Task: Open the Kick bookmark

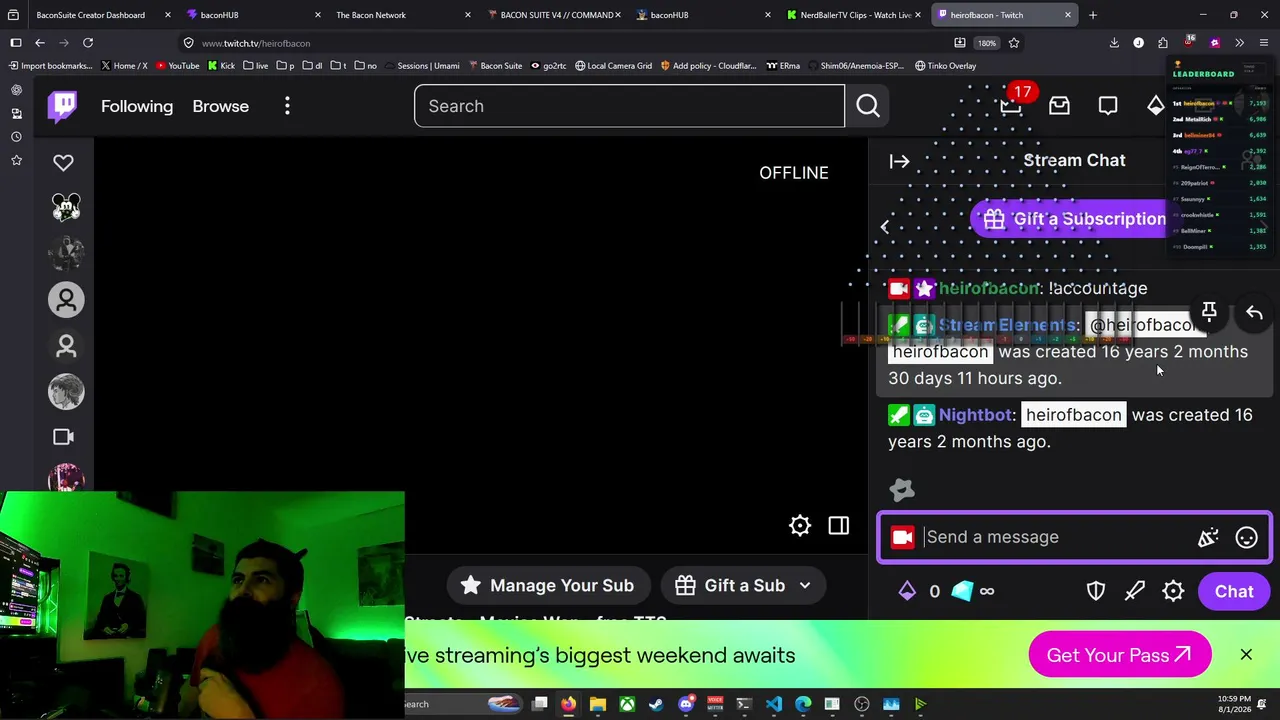Action: tap(221, 66)
